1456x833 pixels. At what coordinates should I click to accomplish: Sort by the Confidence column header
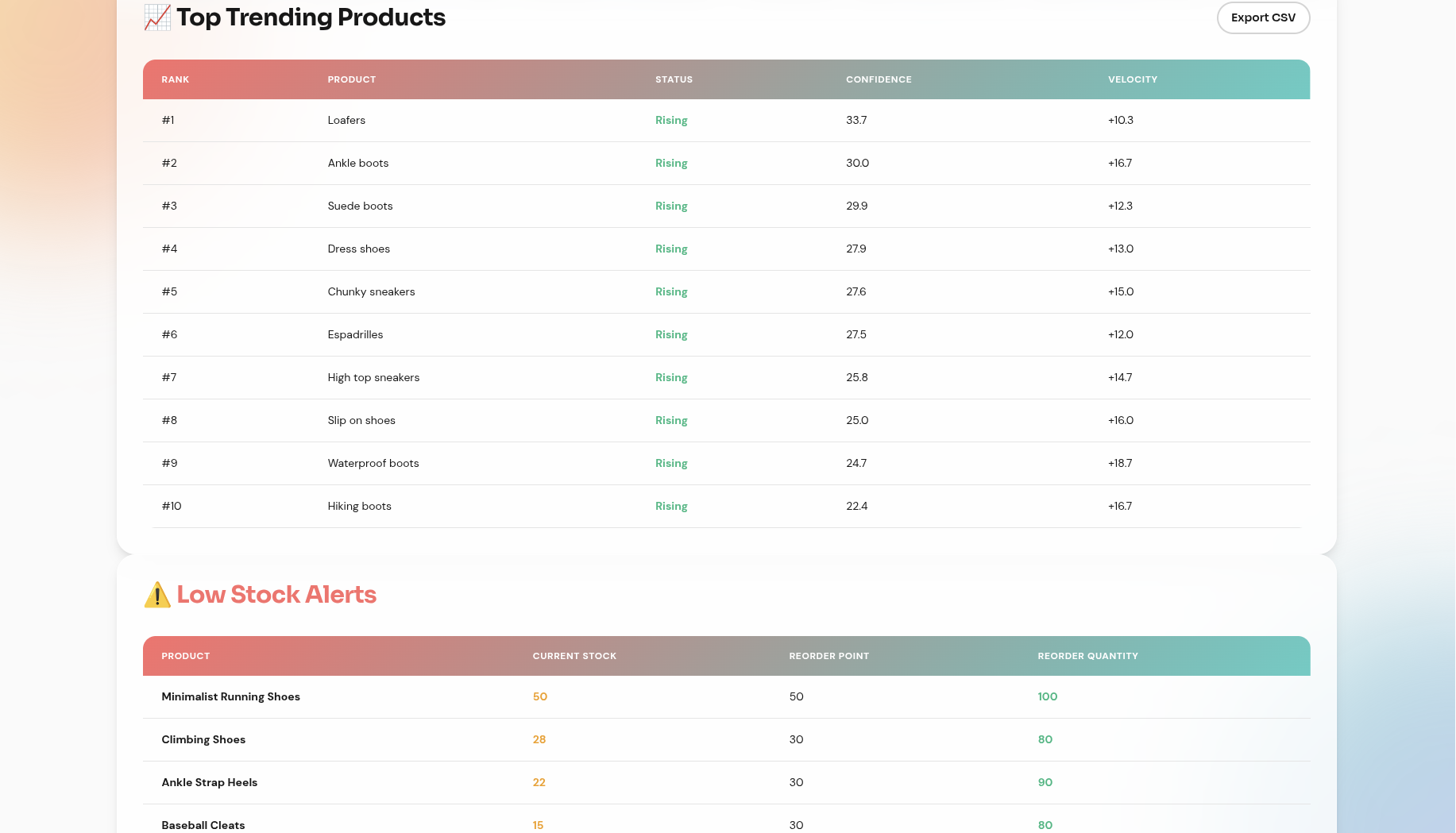879,79
